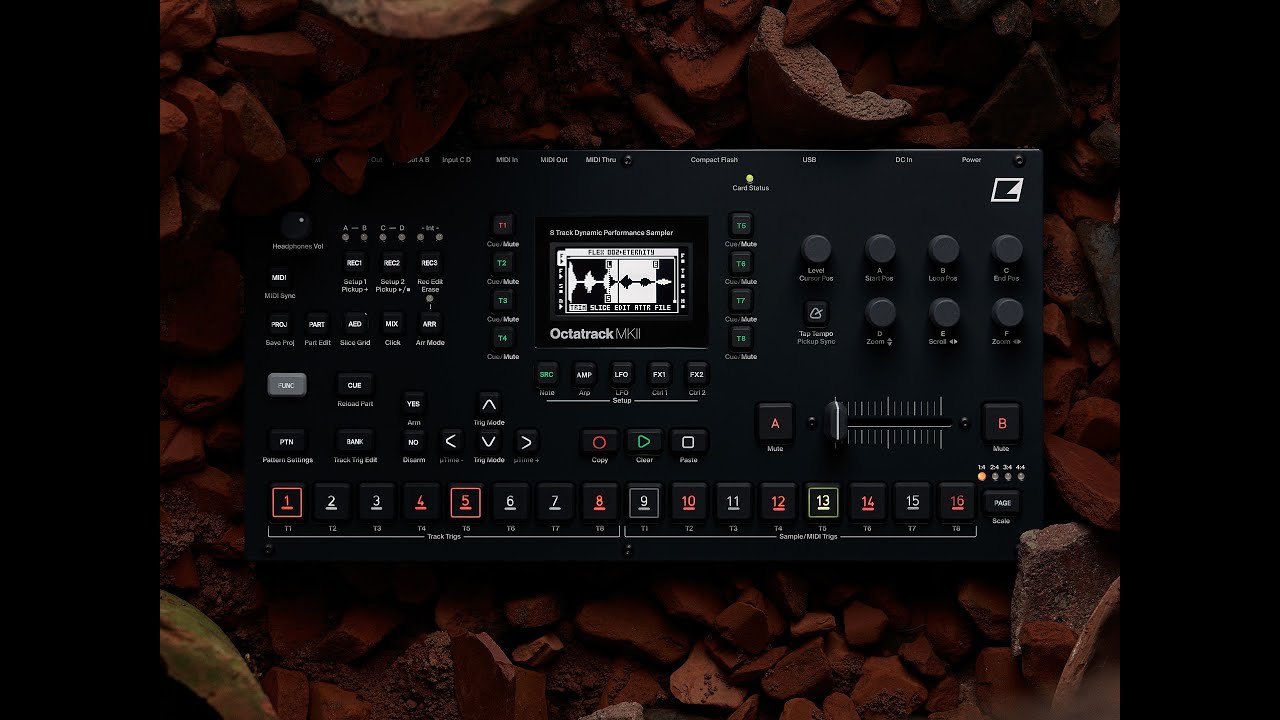This screenshot has height=720, width=1280.
Task: Hit the red record Copy button
Action: pos(600,442)
